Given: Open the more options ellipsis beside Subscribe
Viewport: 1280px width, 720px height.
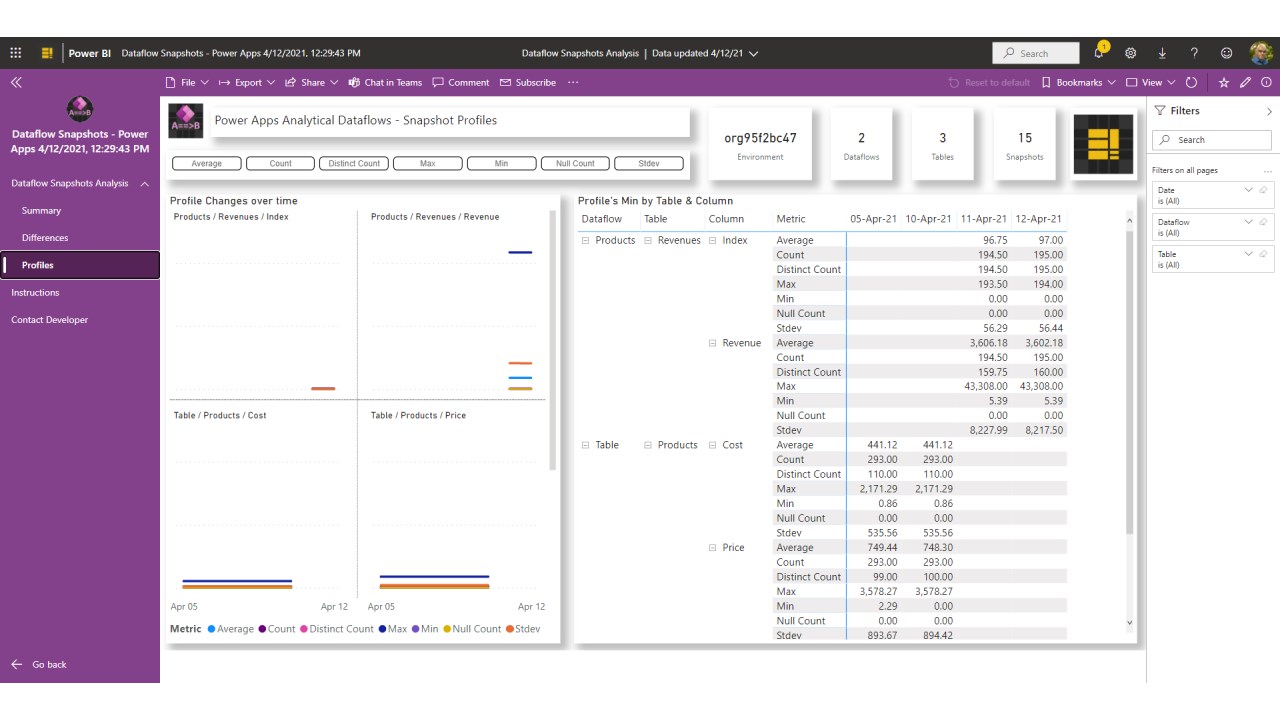Looking at the screenshot, I should (573, 83).
